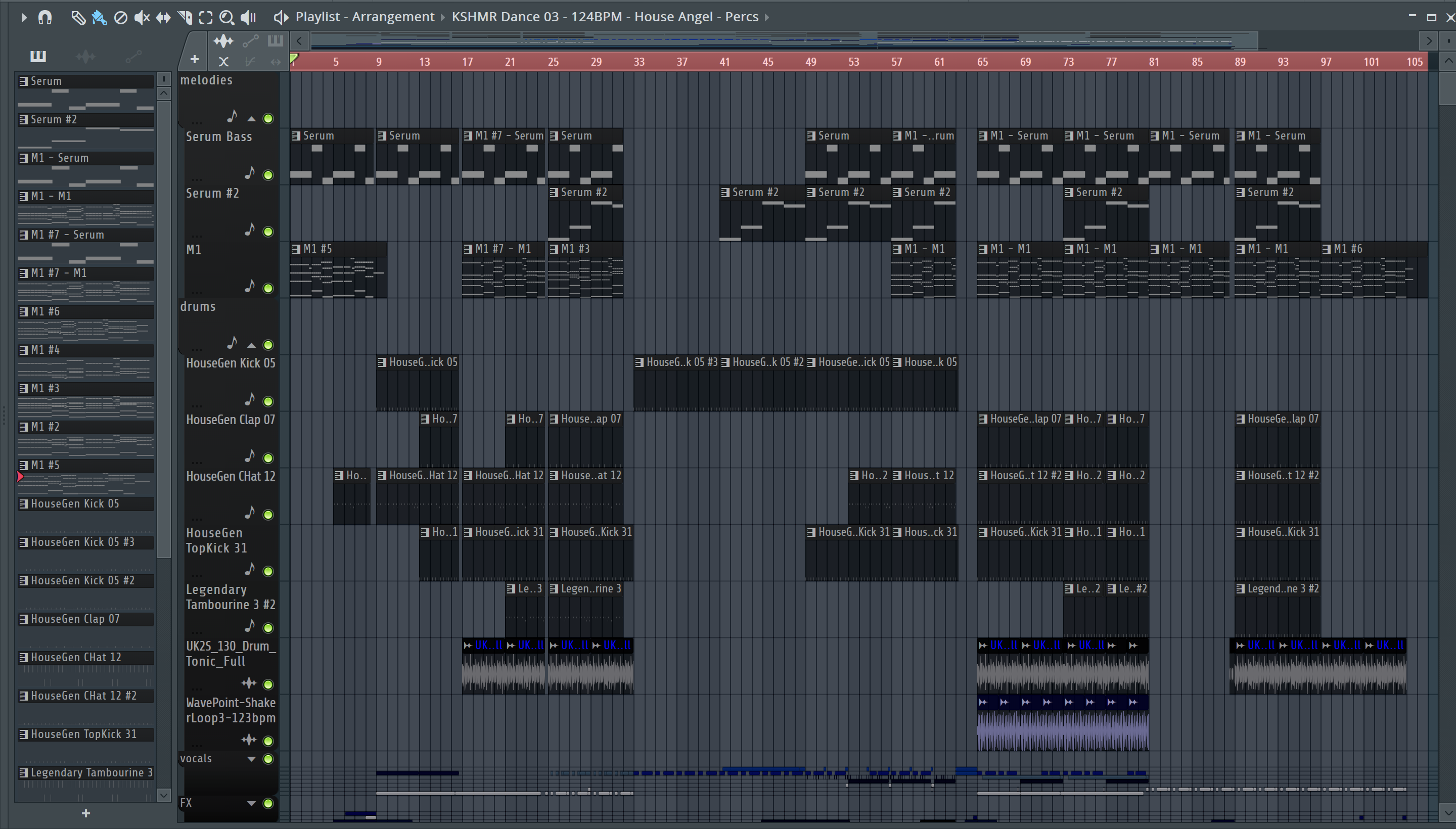Select Serum #2 pattern in picker
The image size is (1456, 829).
85,120
